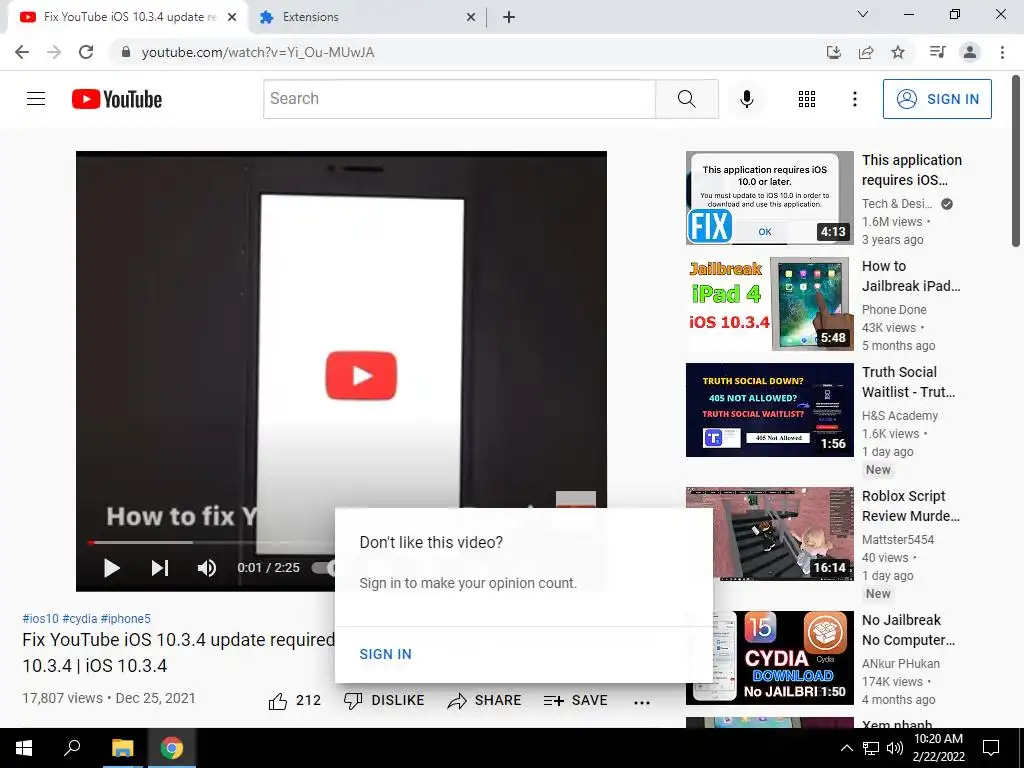Open Chrome three-dot menu
The width and height of the screenshot is (1024, 768).
click(1002, 52)
